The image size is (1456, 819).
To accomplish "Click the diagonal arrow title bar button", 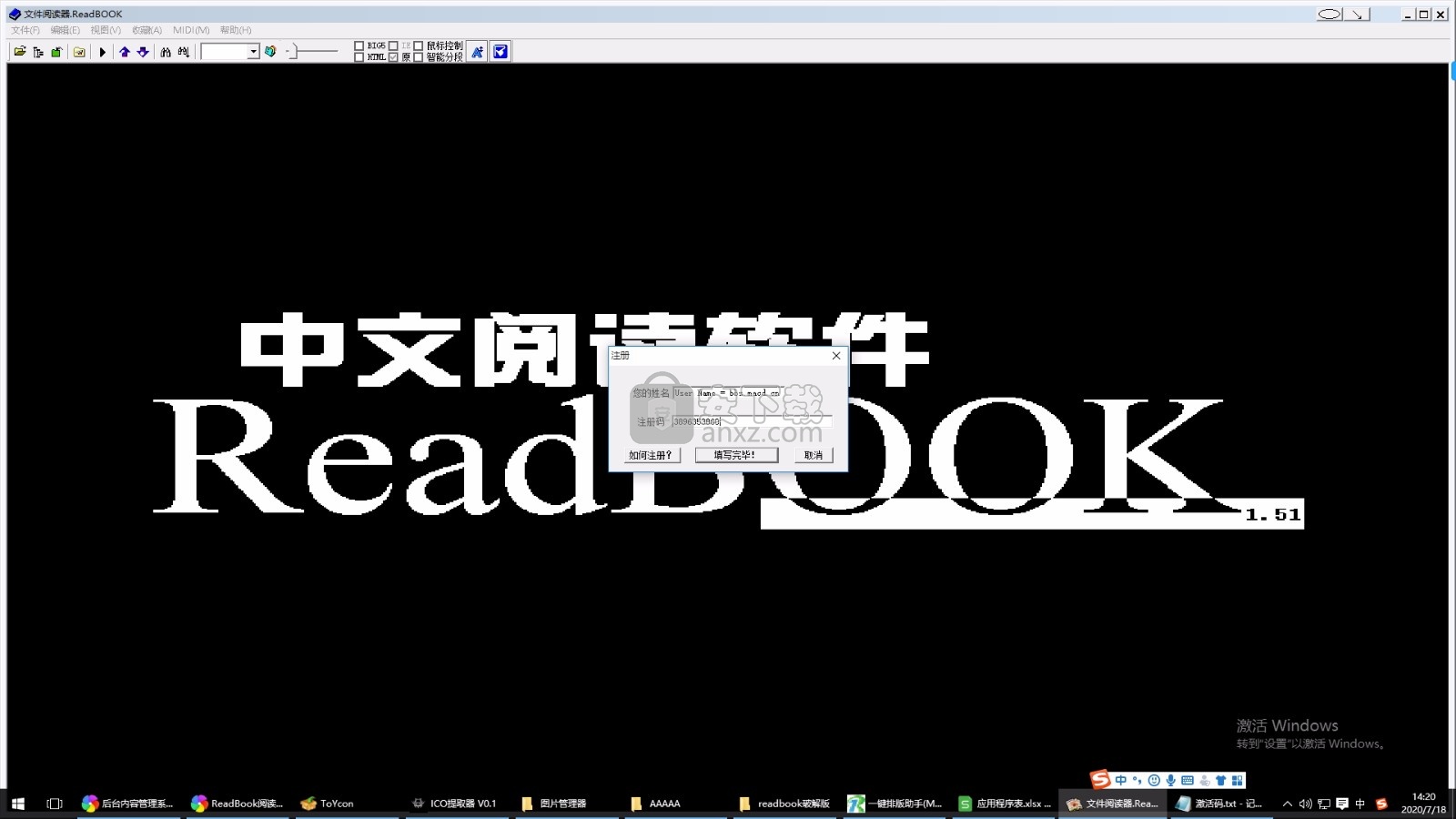I will tap(1357, 14).
